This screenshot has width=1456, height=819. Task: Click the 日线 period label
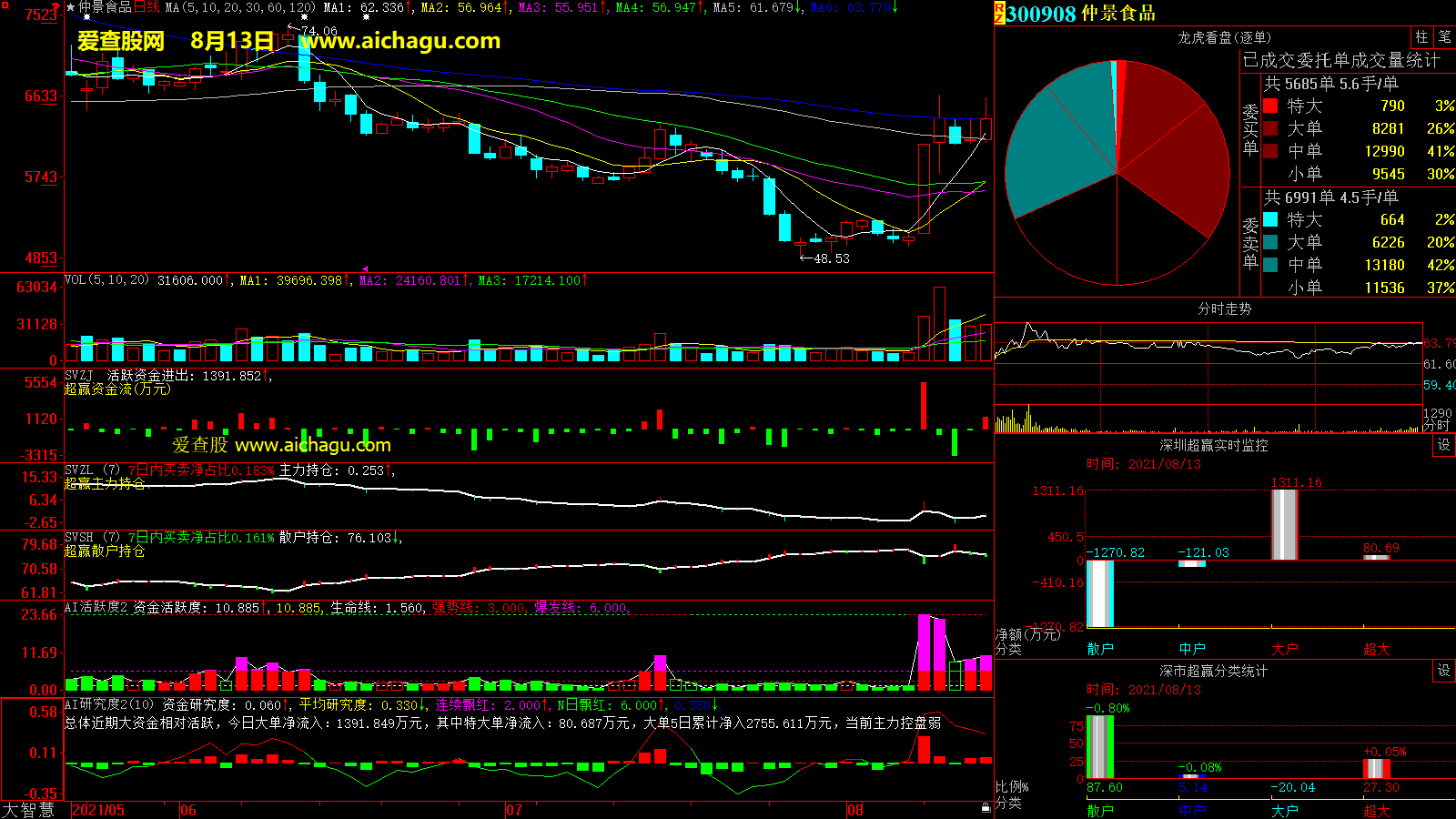[147, 7]
